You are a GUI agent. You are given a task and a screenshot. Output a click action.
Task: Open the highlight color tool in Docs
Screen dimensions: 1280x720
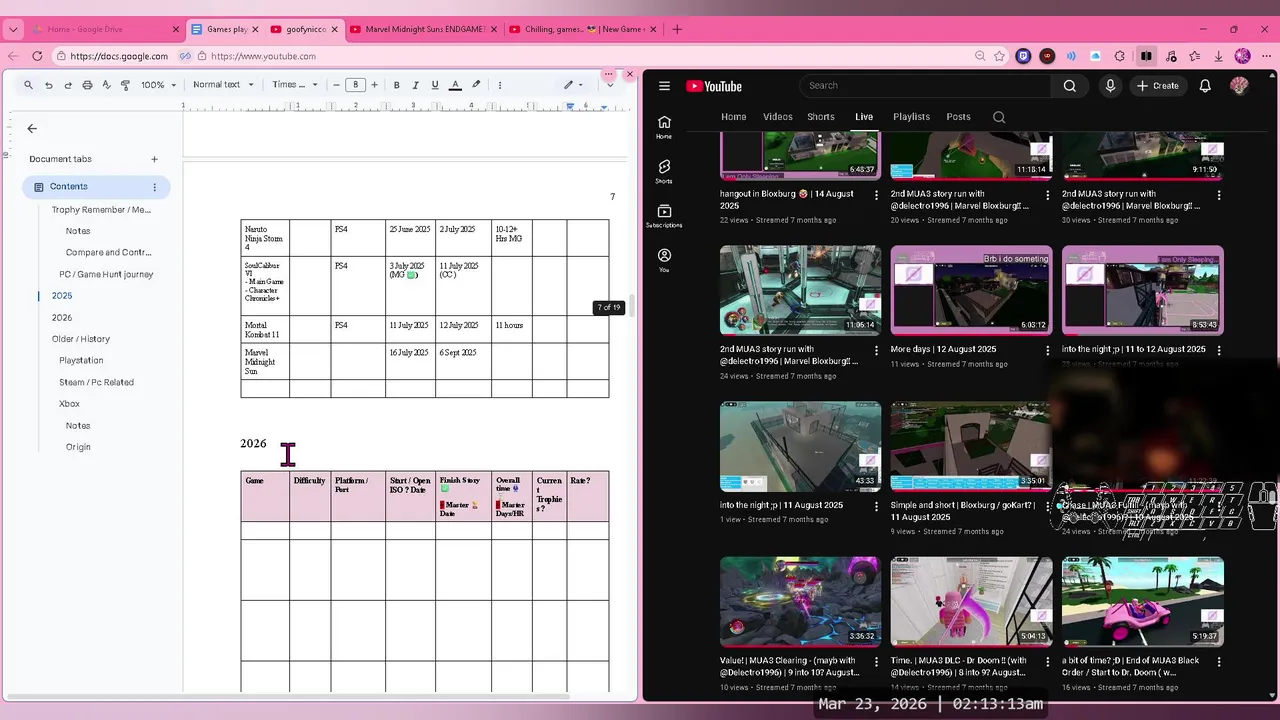pyautogui.click(x=476, y=85)
